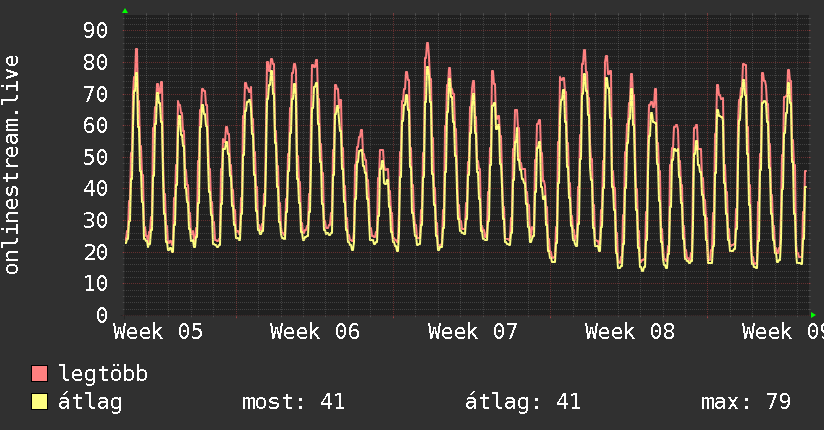Screen dimensions: 824x430
Task: Select the legtöbb legend label
Action: [x=103, y=374]
